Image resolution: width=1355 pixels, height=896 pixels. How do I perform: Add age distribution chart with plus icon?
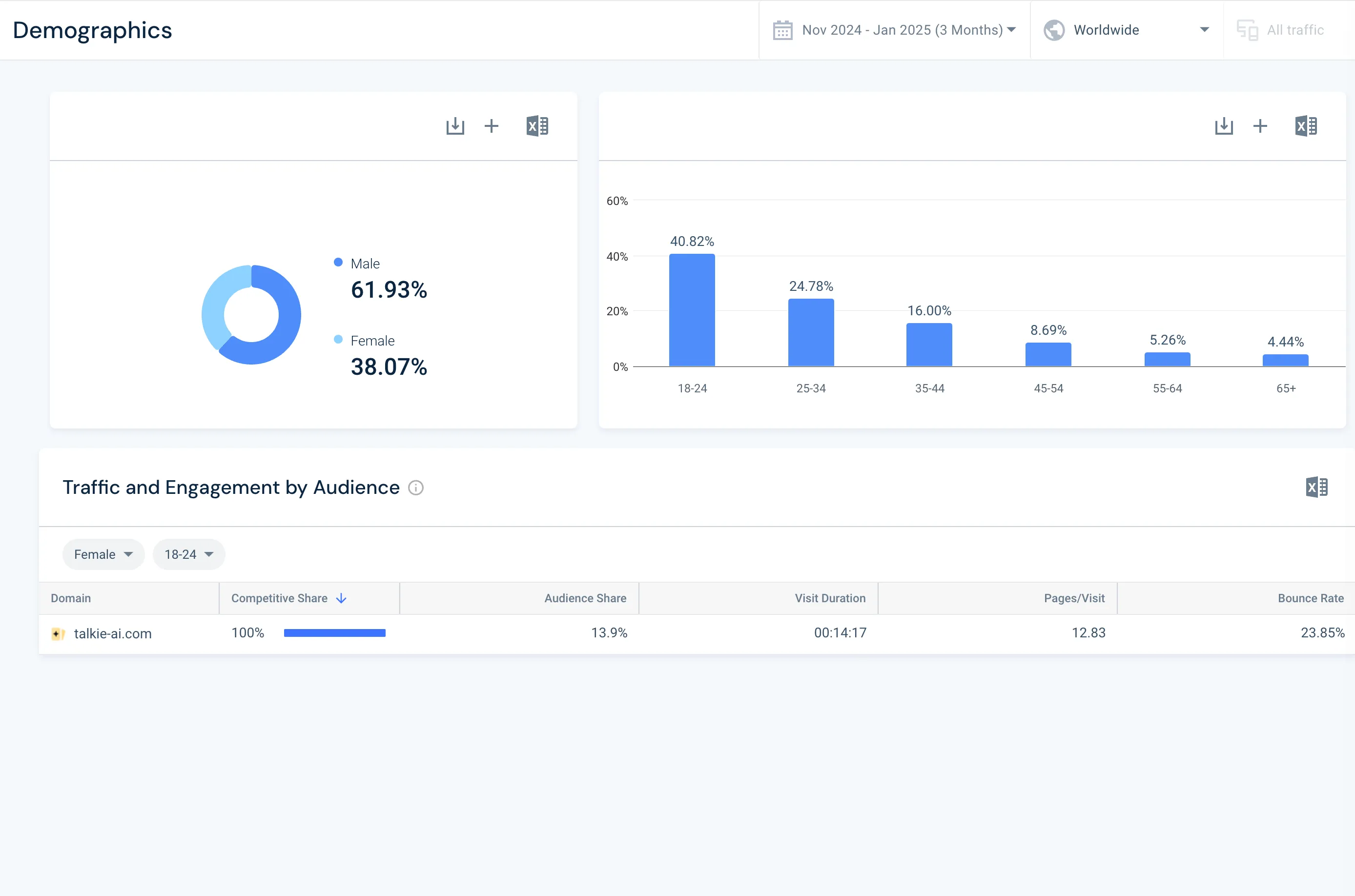coord(1260,126)
